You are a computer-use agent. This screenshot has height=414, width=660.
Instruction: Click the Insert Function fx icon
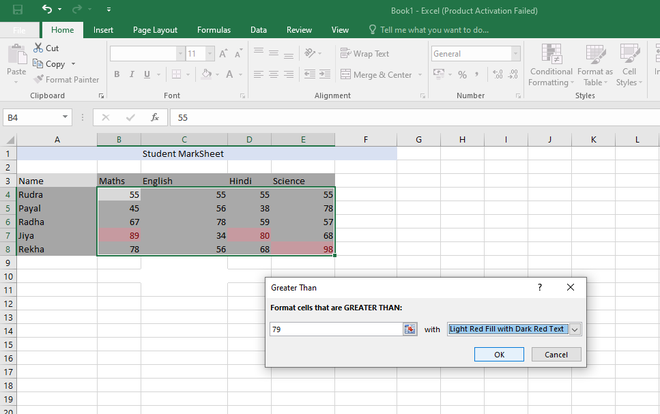[x=154, y=117]
